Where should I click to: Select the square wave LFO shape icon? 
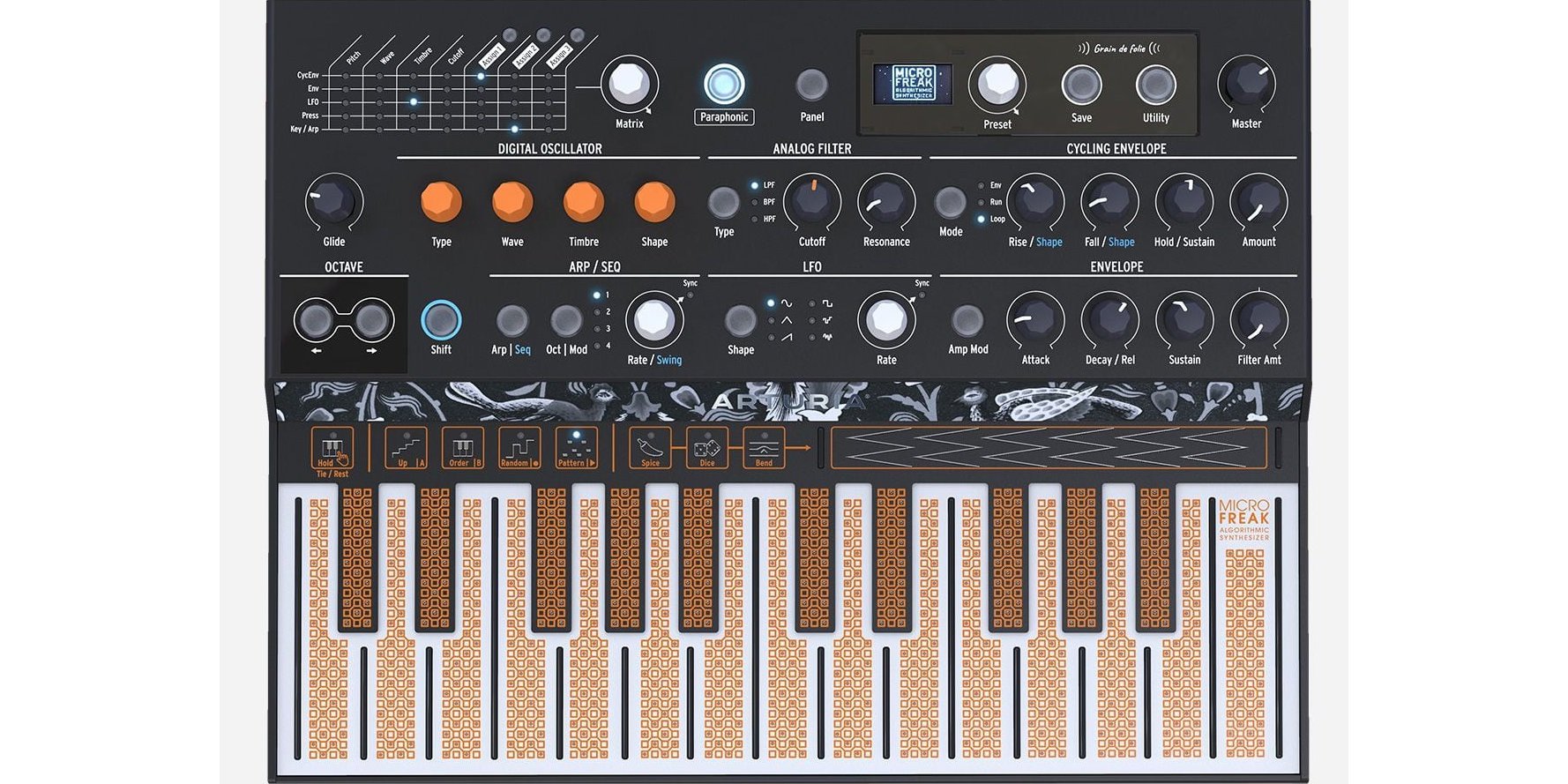coord(827,303)
